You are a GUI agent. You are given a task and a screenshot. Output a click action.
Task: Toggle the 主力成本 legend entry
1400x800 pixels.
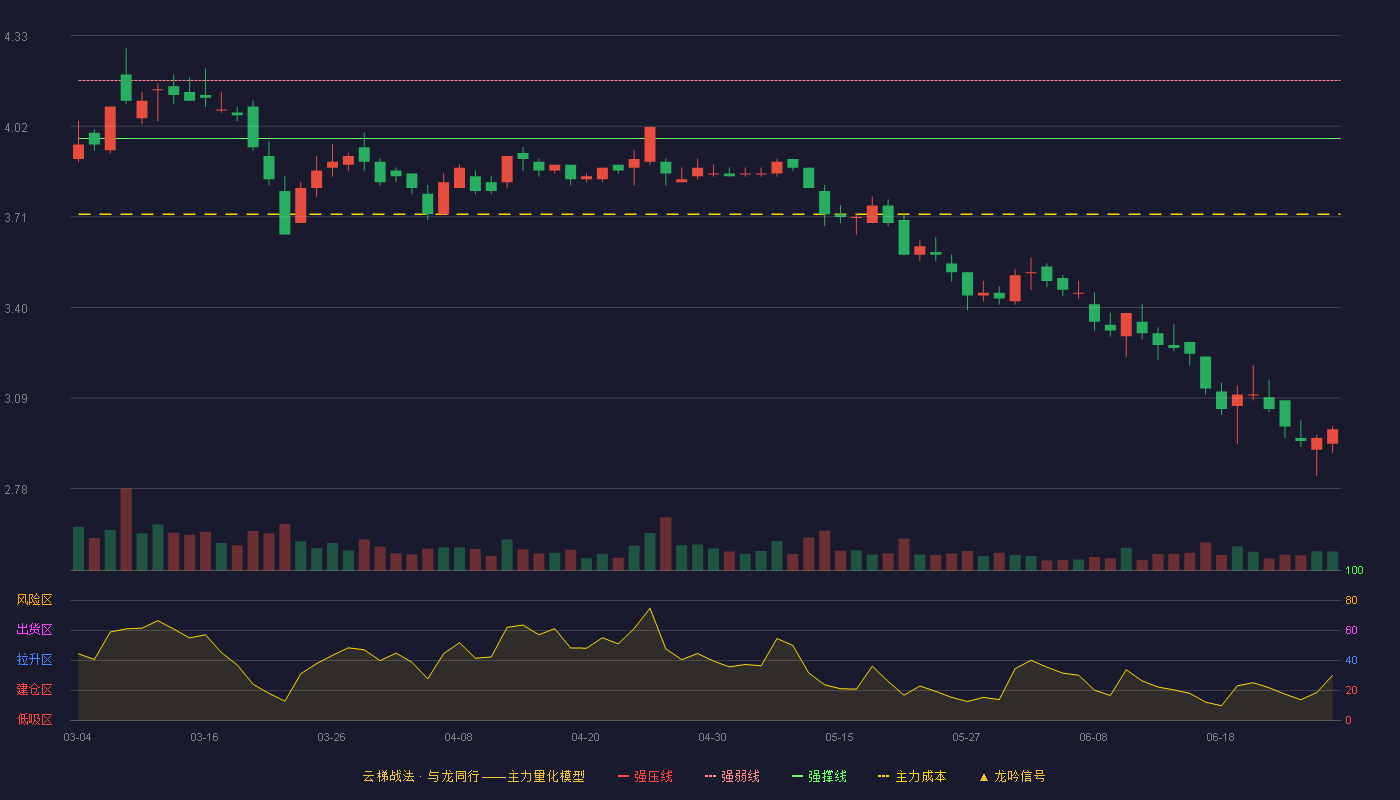click(912, 776)
